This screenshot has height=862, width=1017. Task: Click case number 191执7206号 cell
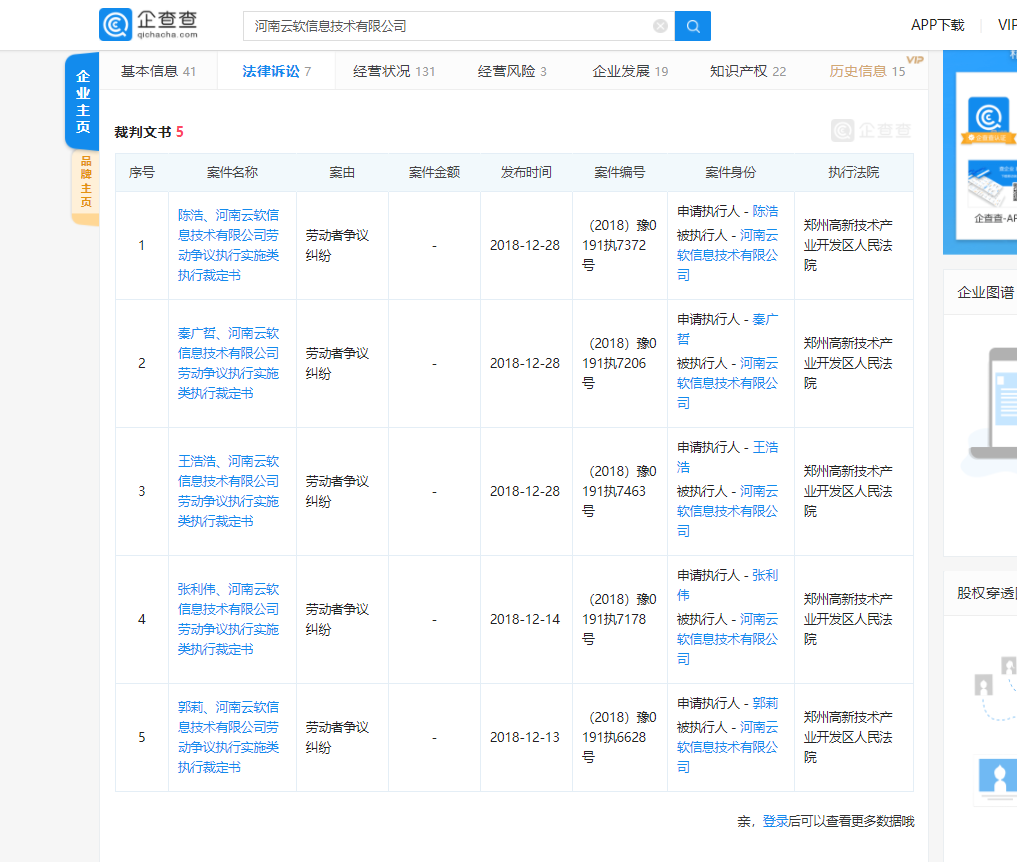pos(619,363)
